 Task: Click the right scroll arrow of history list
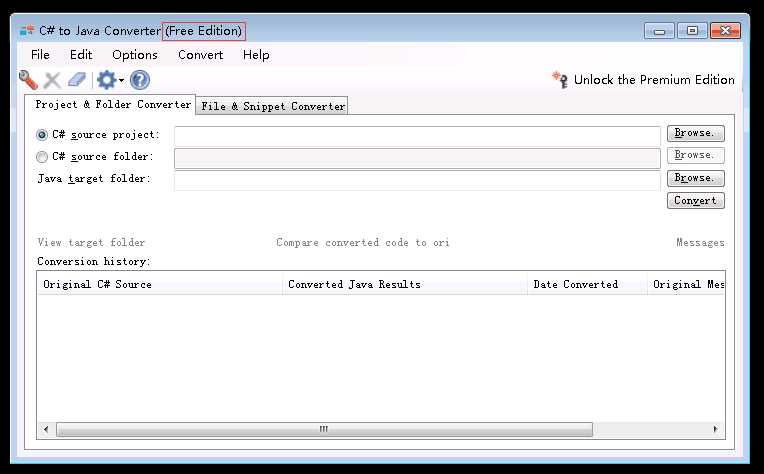pyautogui.click(x=715, y=429)
